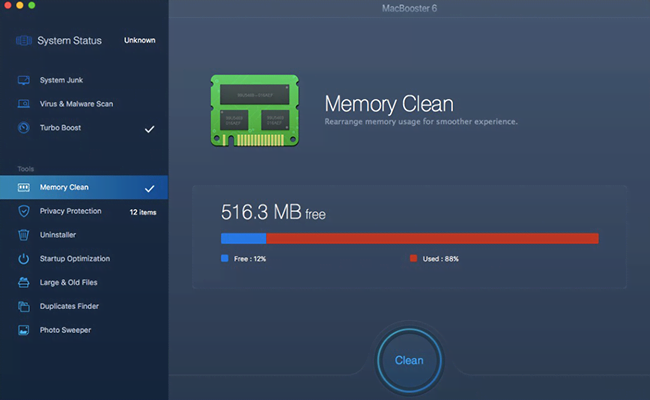Viewport: 650px width, 400px height.
Task: Click the red Used legend swatch
Action: (413, 258)
